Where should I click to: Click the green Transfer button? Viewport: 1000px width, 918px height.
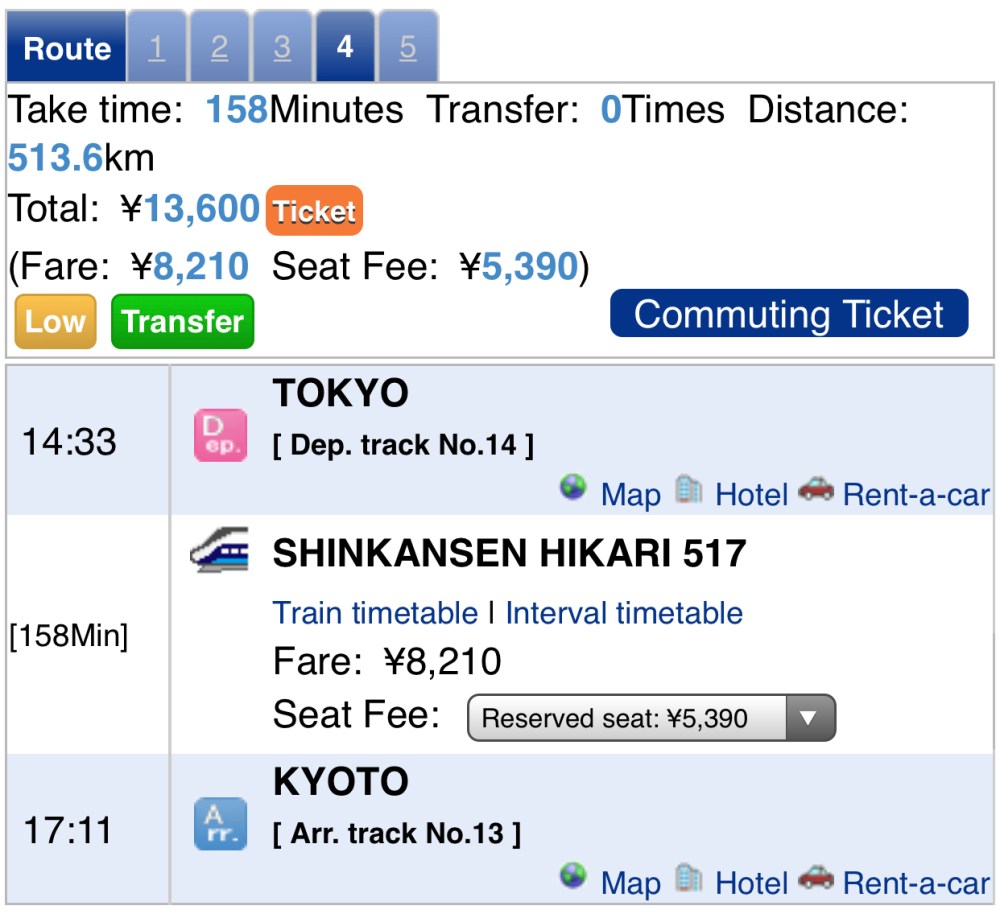click(x=183, y=321)
